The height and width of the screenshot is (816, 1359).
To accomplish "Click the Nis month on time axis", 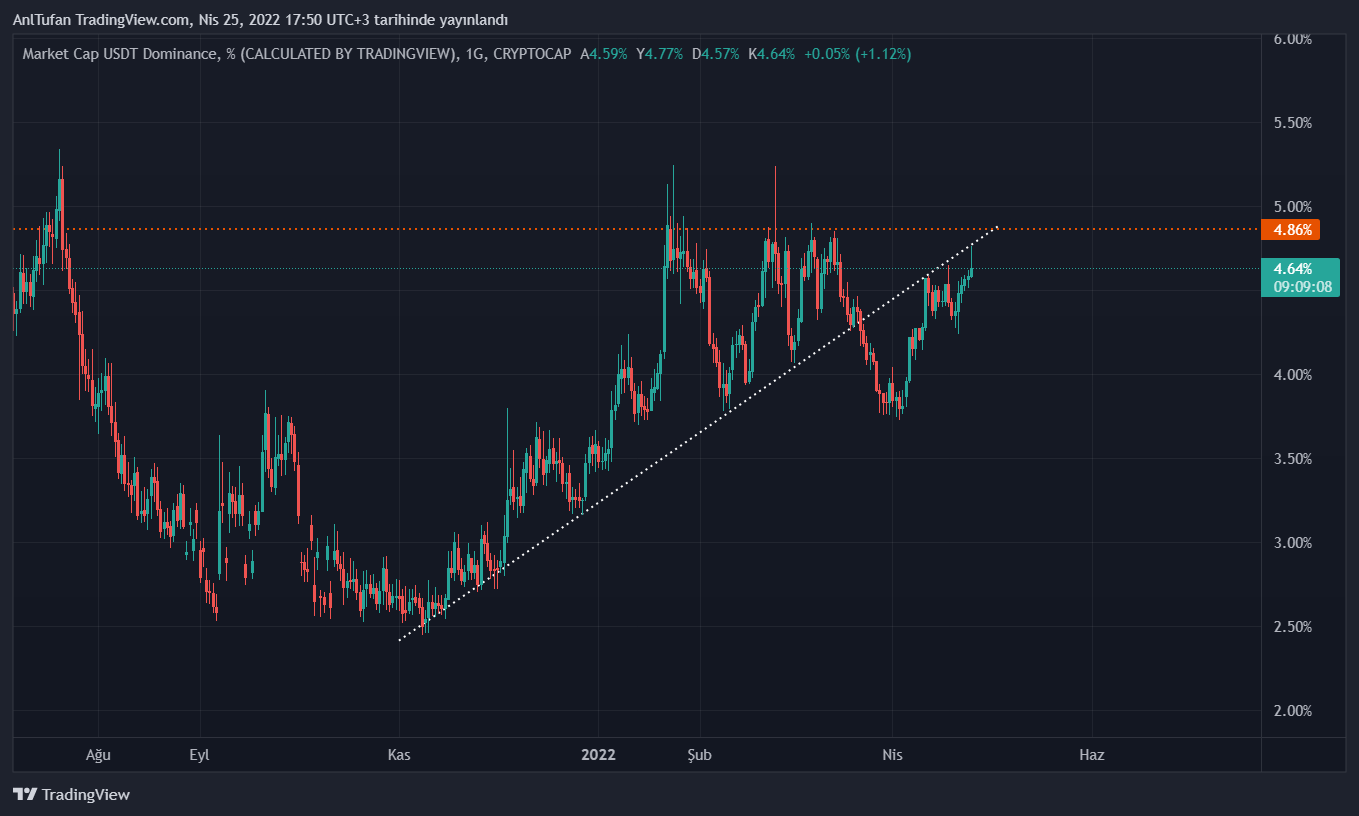I will click(892, 755).
